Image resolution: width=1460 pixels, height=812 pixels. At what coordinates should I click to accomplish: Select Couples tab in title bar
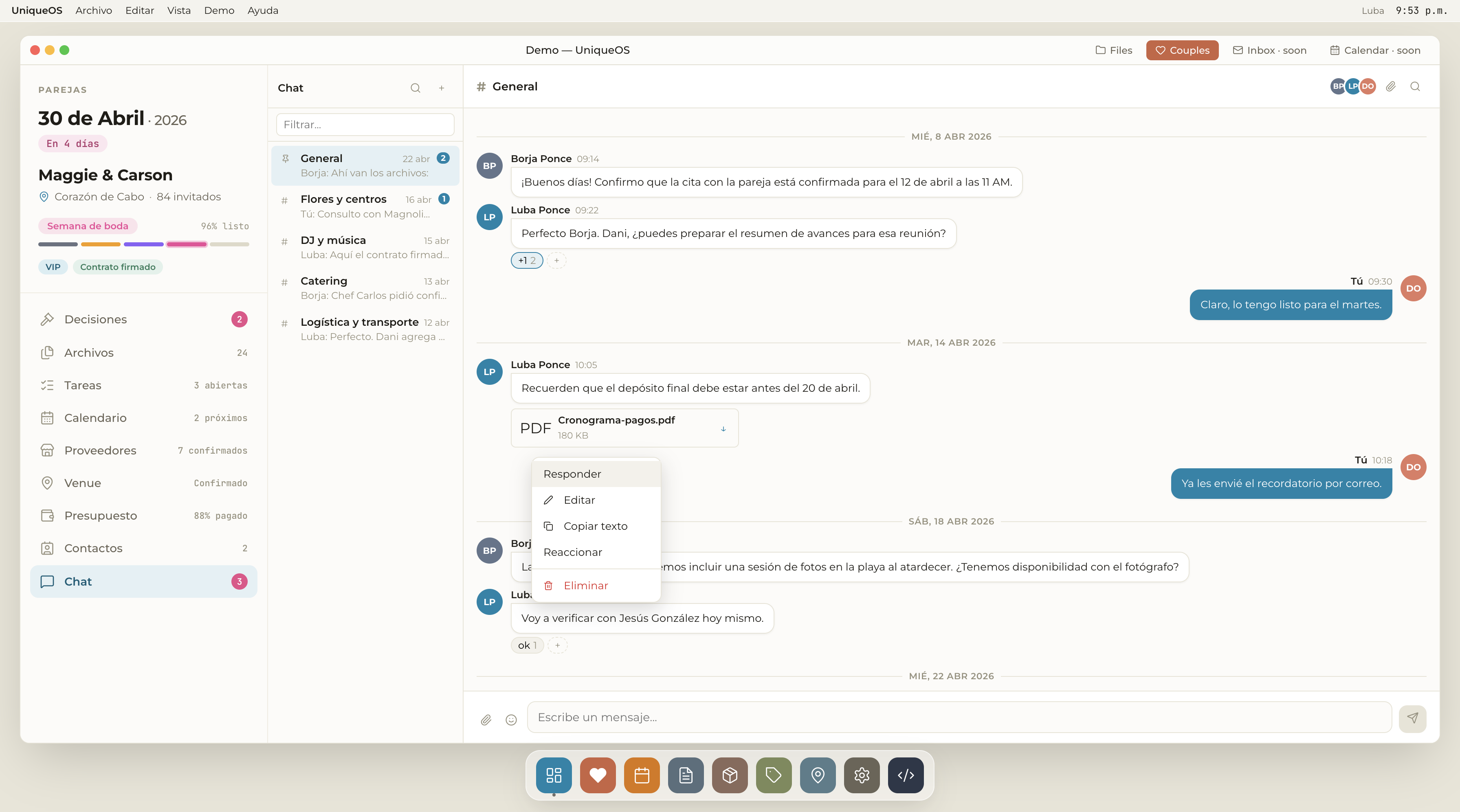pyautogui.click(x=1182, y=50)
